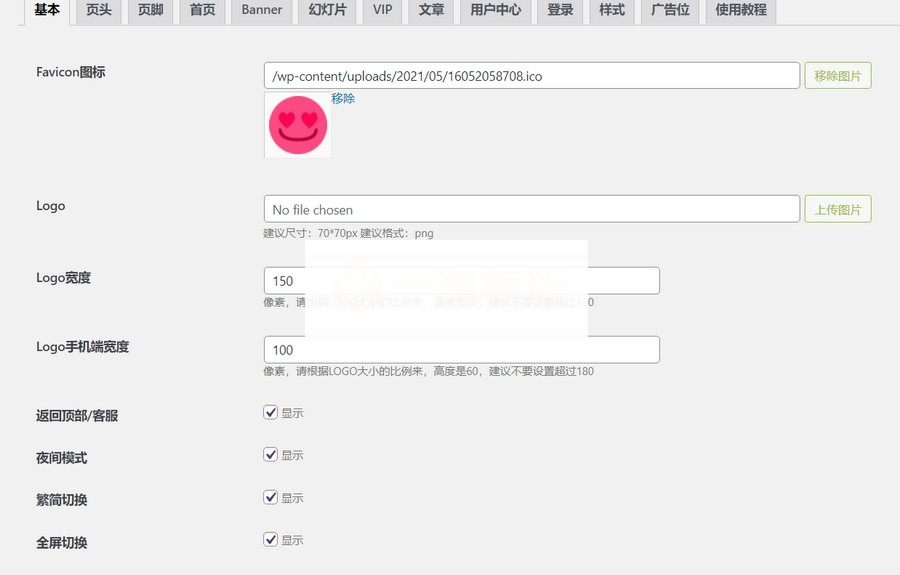Click the Favicon smiley face preview image

coord(297,125)
